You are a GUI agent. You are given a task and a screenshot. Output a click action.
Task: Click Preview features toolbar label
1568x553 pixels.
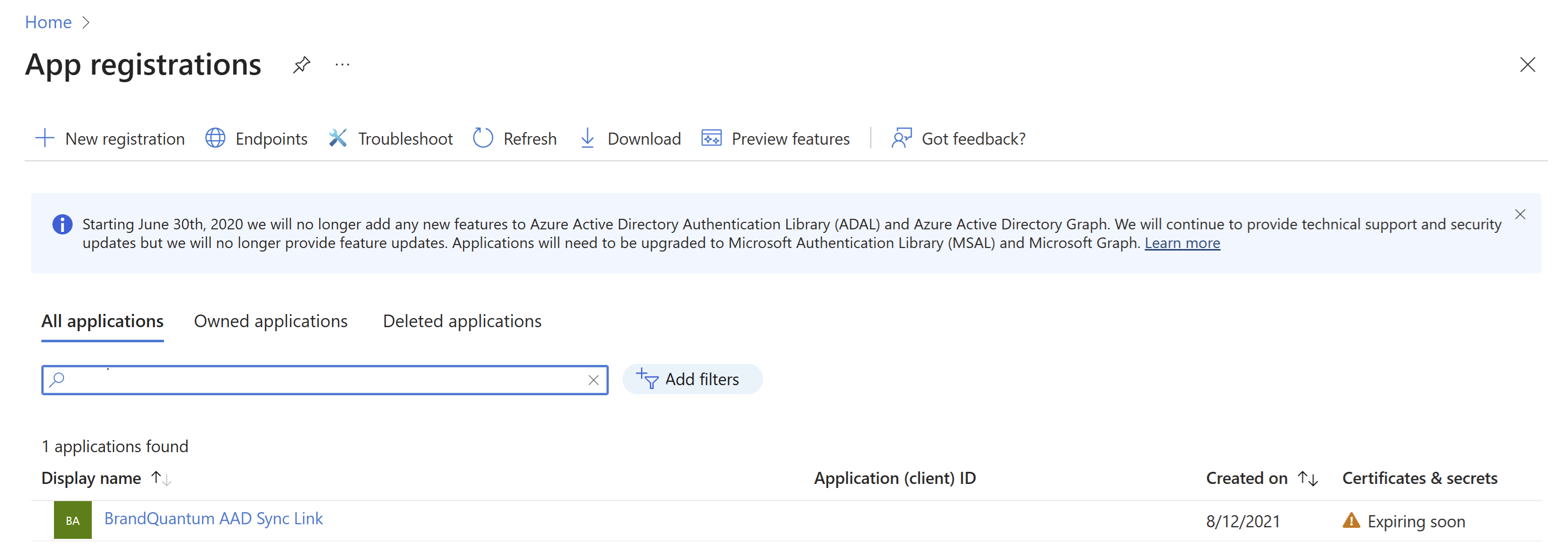click(x=790, y=139)
